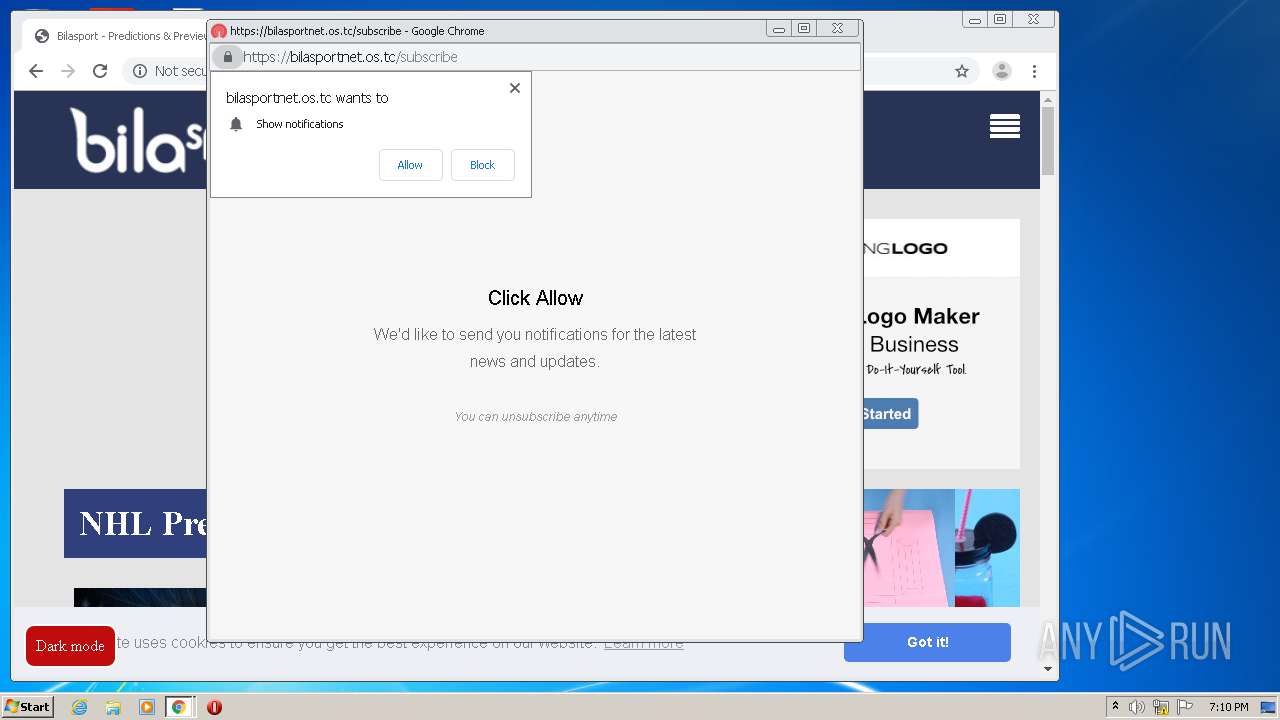The width and height of the screenshot is (1280, 720).
Task: Click the Started button in the logo ad
Action: point(890,414)
